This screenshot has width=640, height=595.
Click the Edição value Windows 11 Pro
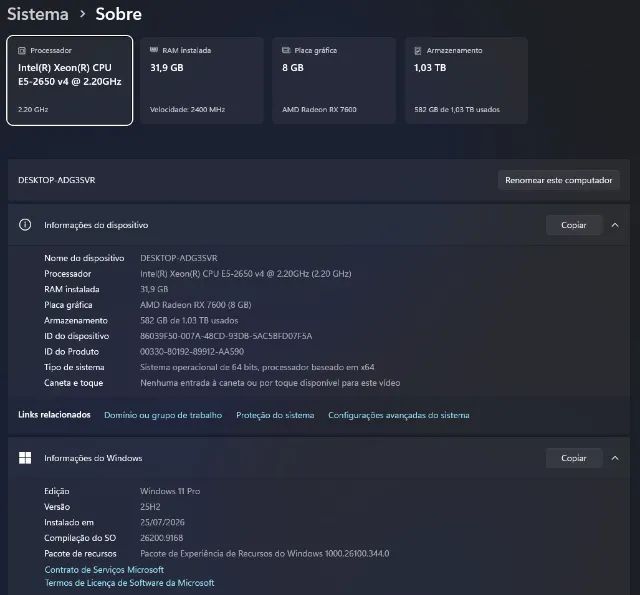(170, 491)
